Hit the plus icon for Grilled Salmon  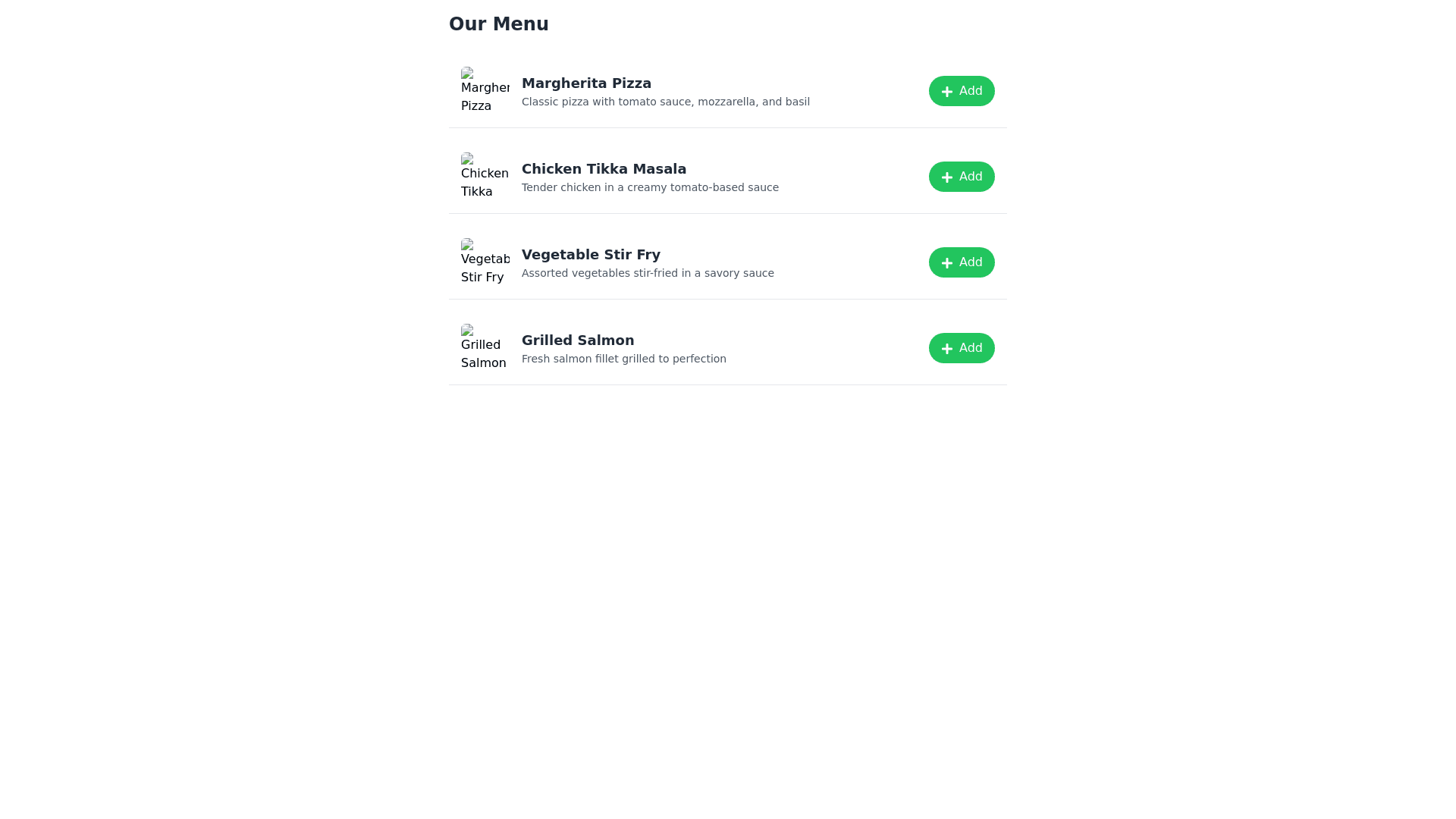[946, 349]
